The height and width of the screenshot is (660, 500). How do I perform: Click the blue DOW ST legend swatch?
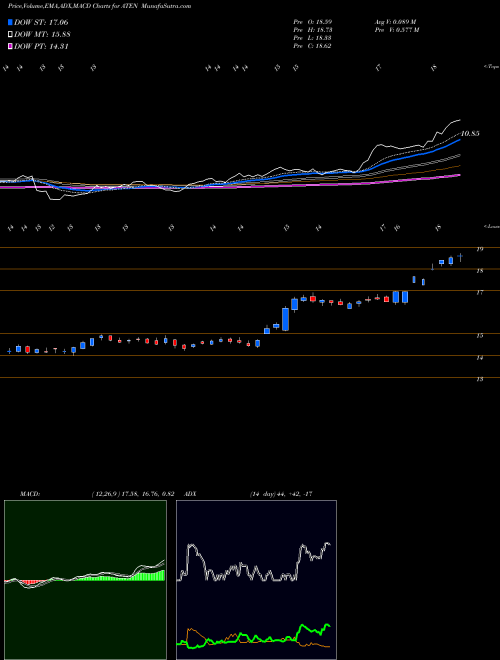(x=11, y=22)
